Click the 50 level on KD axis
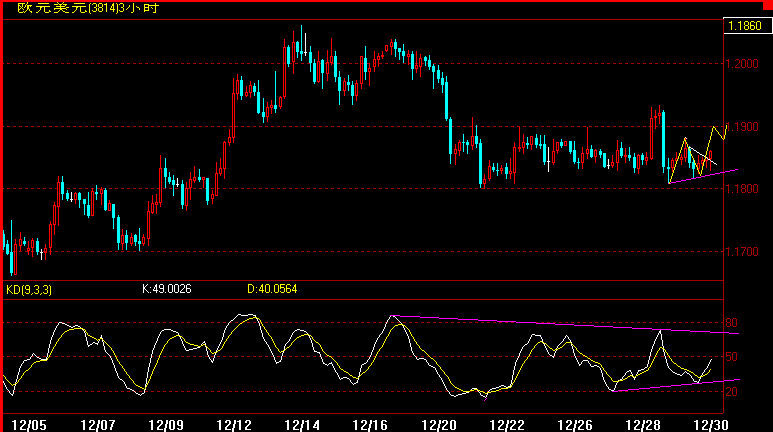773x432 pixels. (x=732, y=357)
